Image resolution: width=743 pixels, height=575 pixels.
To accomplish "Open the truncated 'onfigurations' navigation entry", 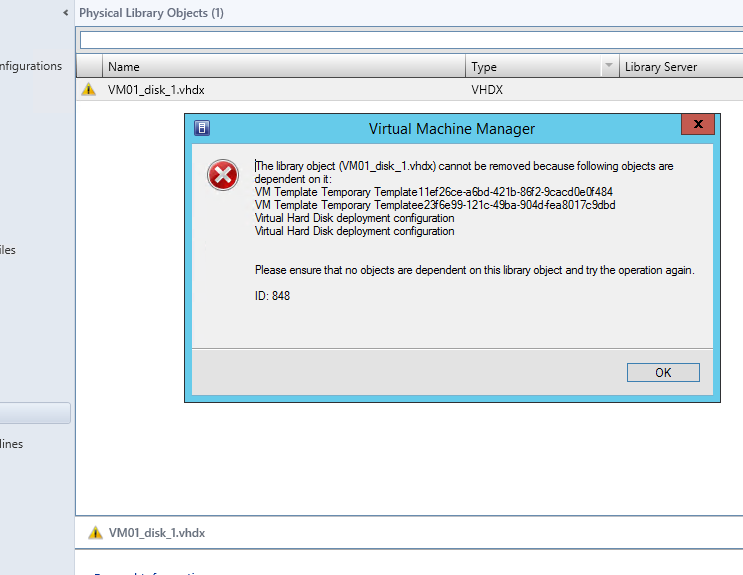I will point(30,66).
